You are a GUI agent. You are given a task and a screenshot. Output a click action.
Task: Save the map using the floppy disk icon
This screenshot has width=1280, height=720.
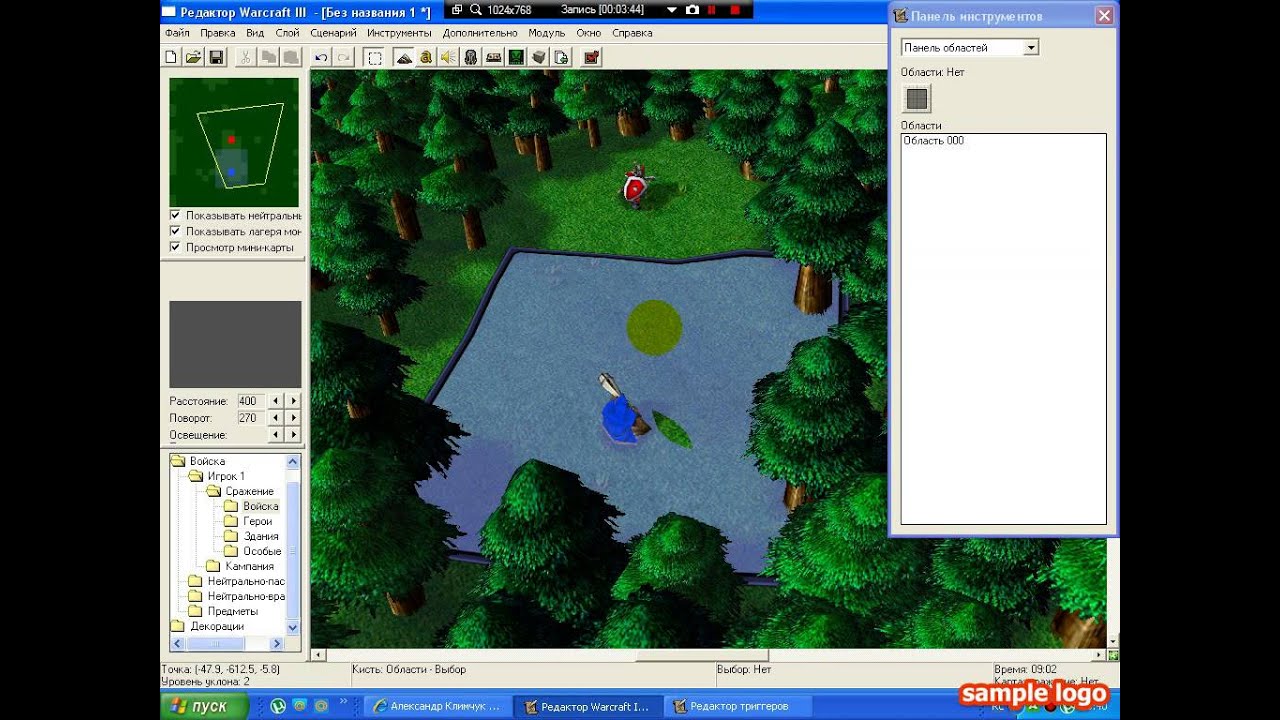[x=216, y=57]
